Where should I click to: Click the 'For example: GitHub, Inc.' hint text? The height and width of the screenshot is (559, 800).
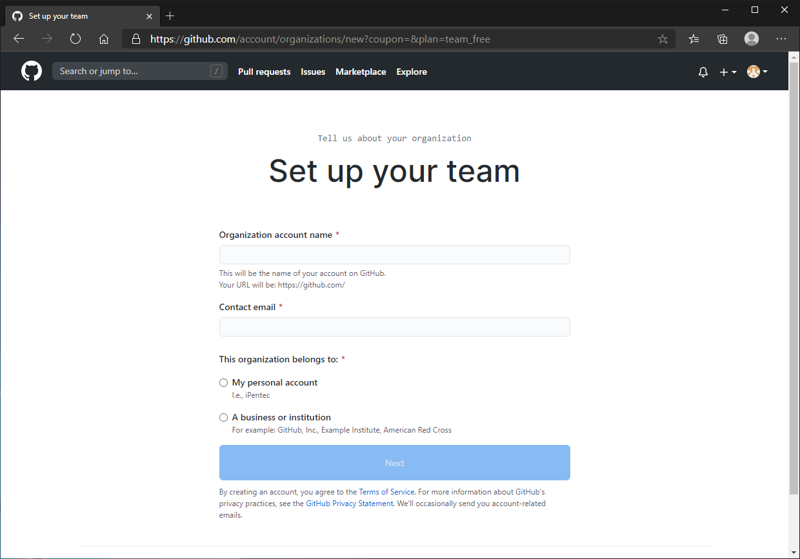click(341, 430)
